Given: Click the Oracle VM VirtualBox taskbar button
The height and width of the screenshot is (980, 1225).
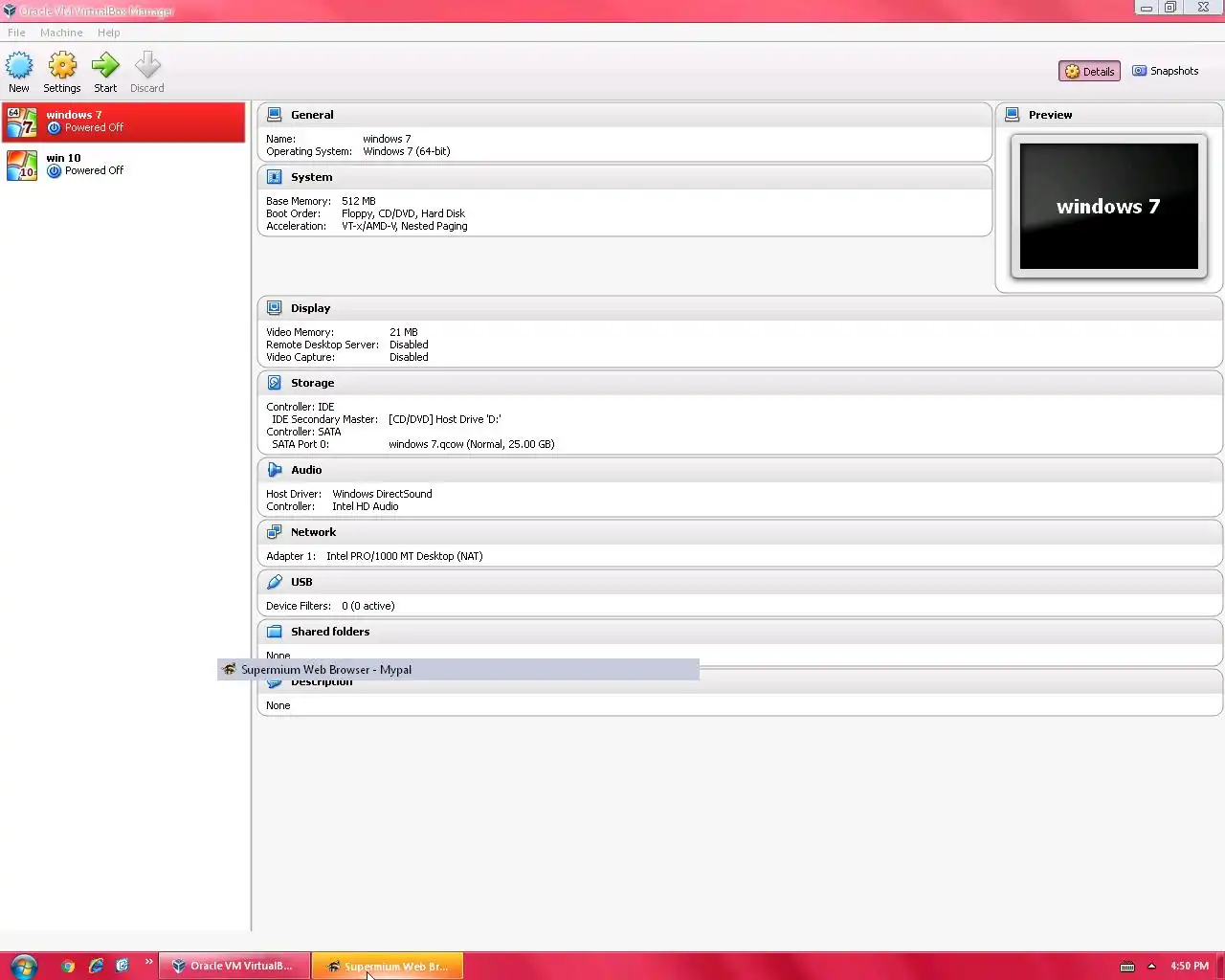Looking at the screenshot, I should click(234, 966).
